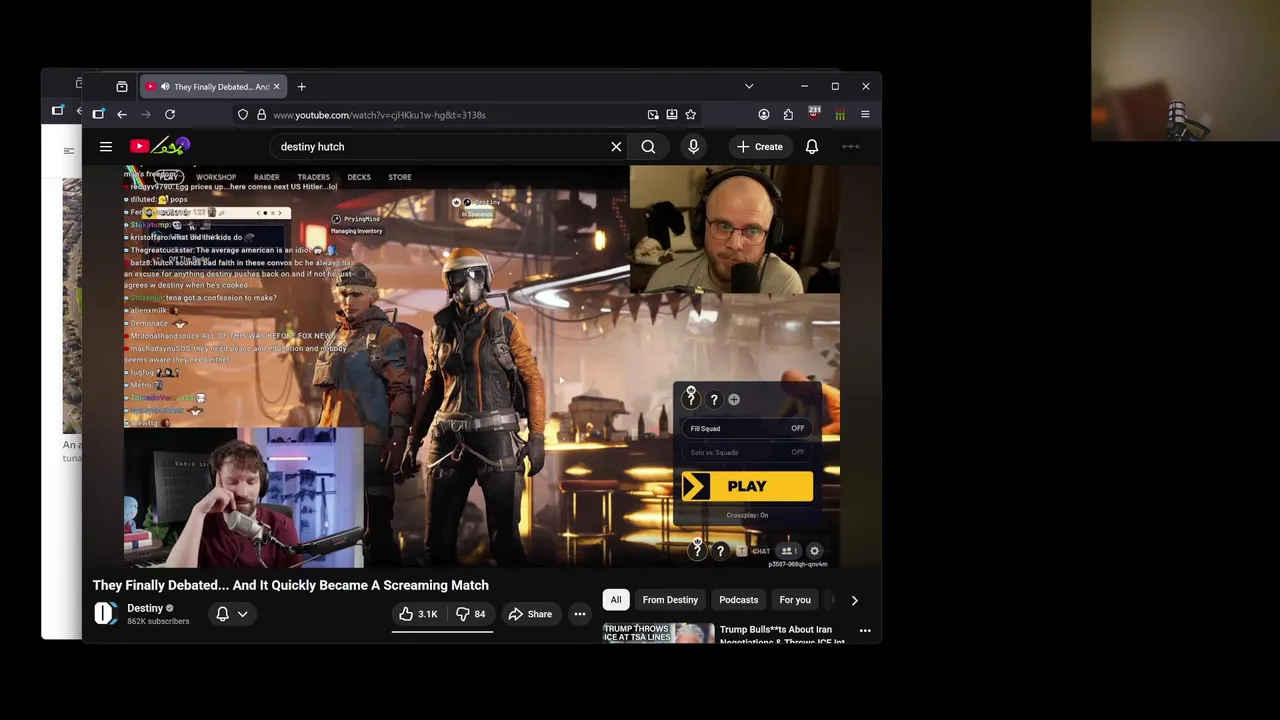Click the yellow PLAY button in video
1280x720 pixels.
747,487
